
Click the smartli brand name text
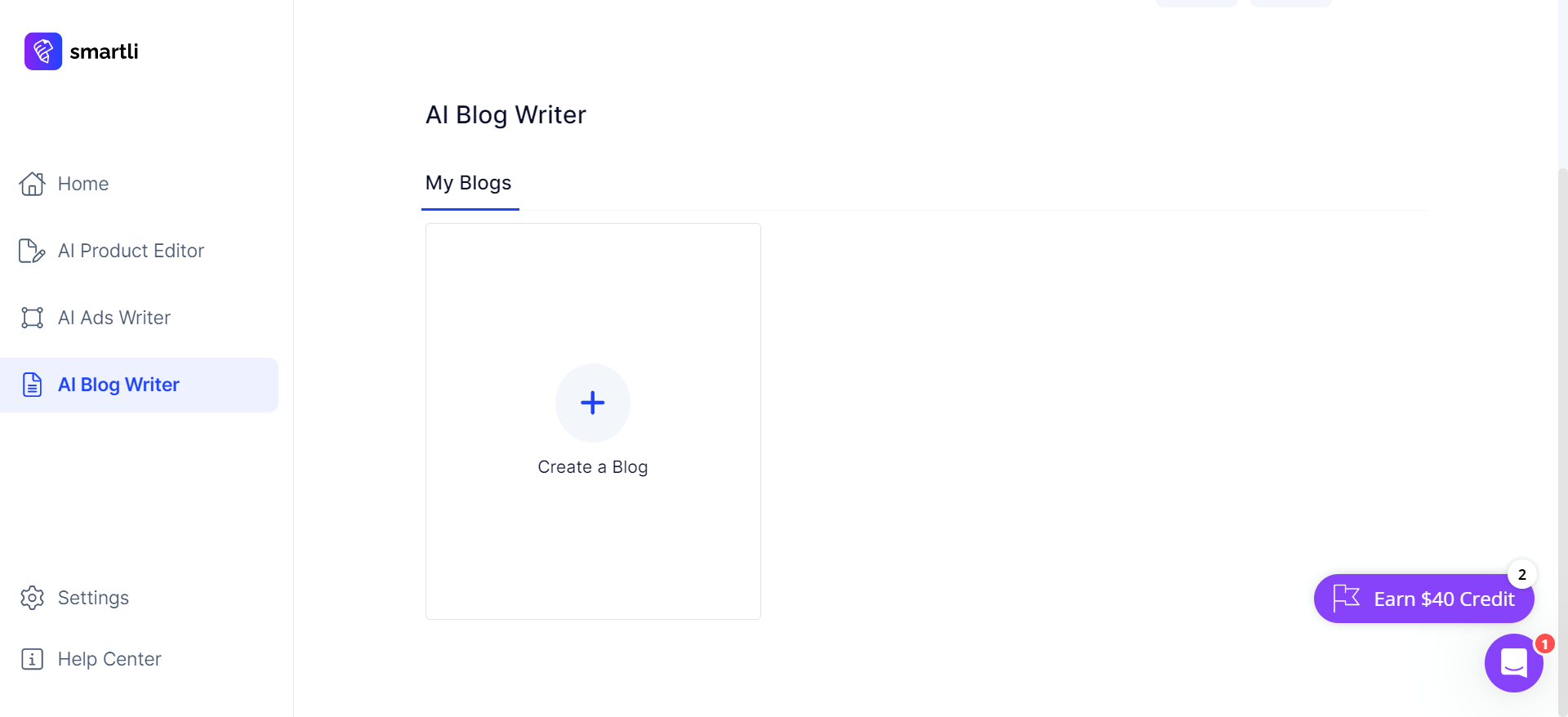[104, 51]
